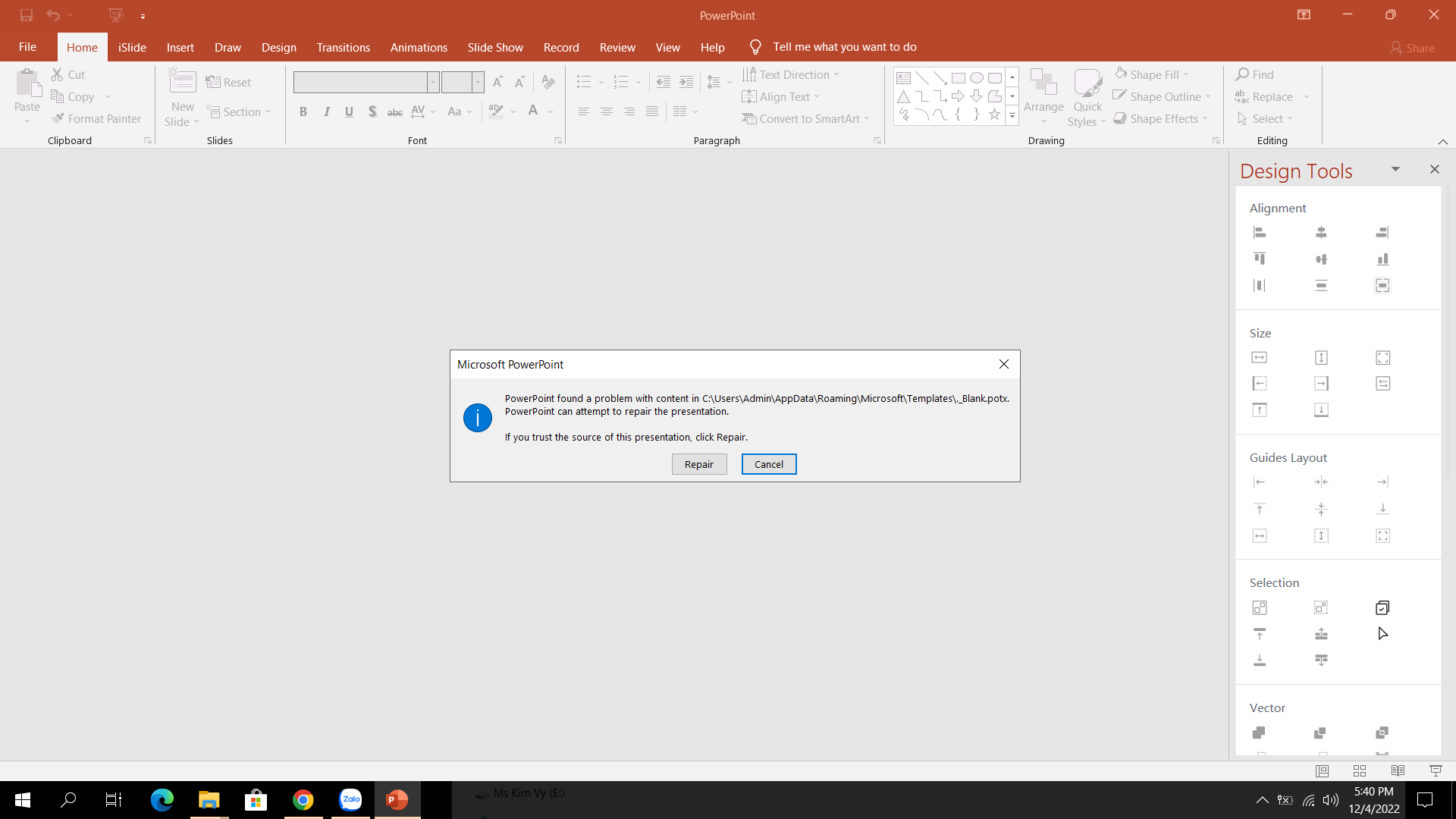Click Bring to Front icon in Selection
Image resolution: width=1456 pixels, height=819 pixels.
point(1260,634)
